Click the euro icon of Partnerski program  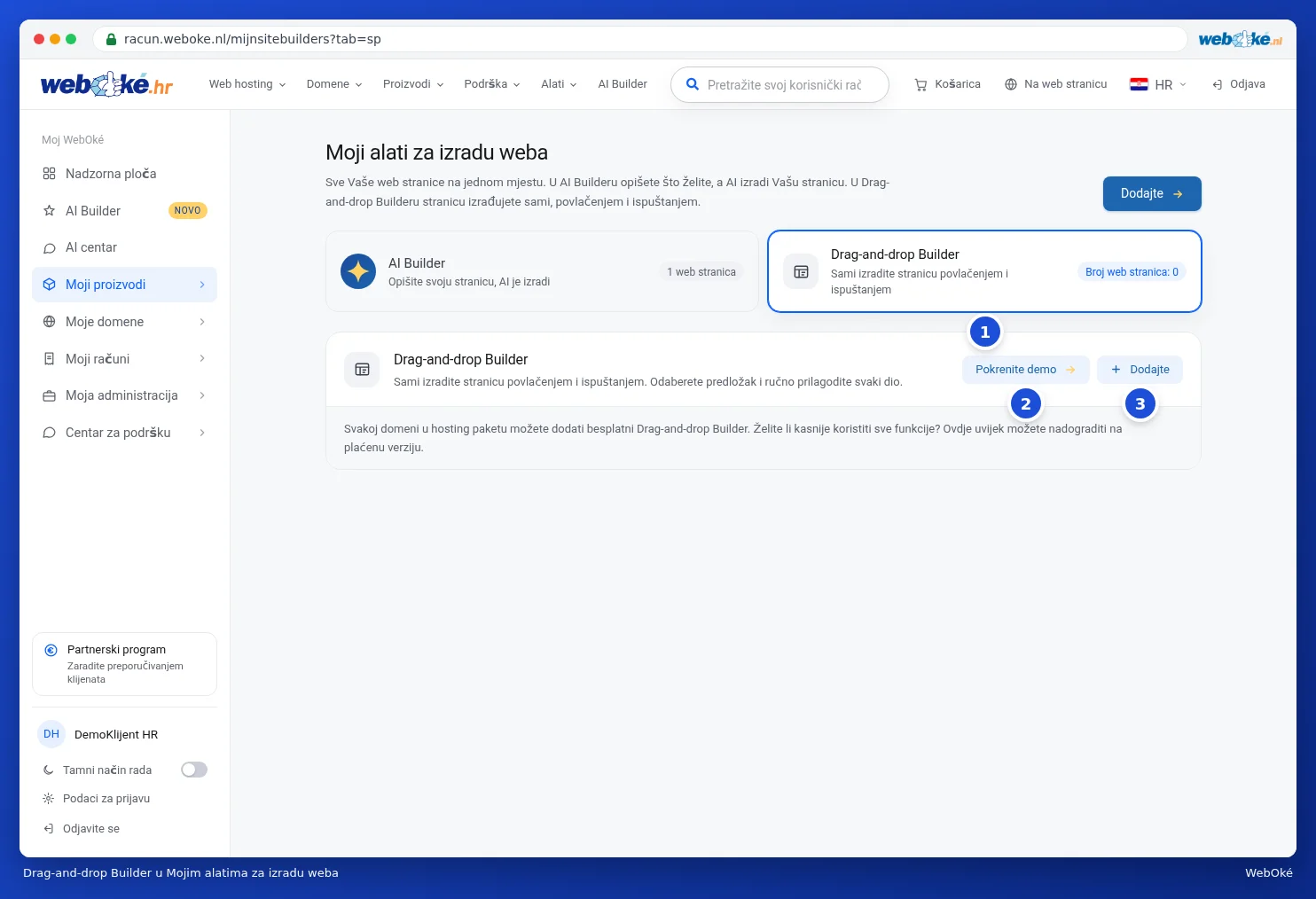pyautogui.click(x=51, y=650)
